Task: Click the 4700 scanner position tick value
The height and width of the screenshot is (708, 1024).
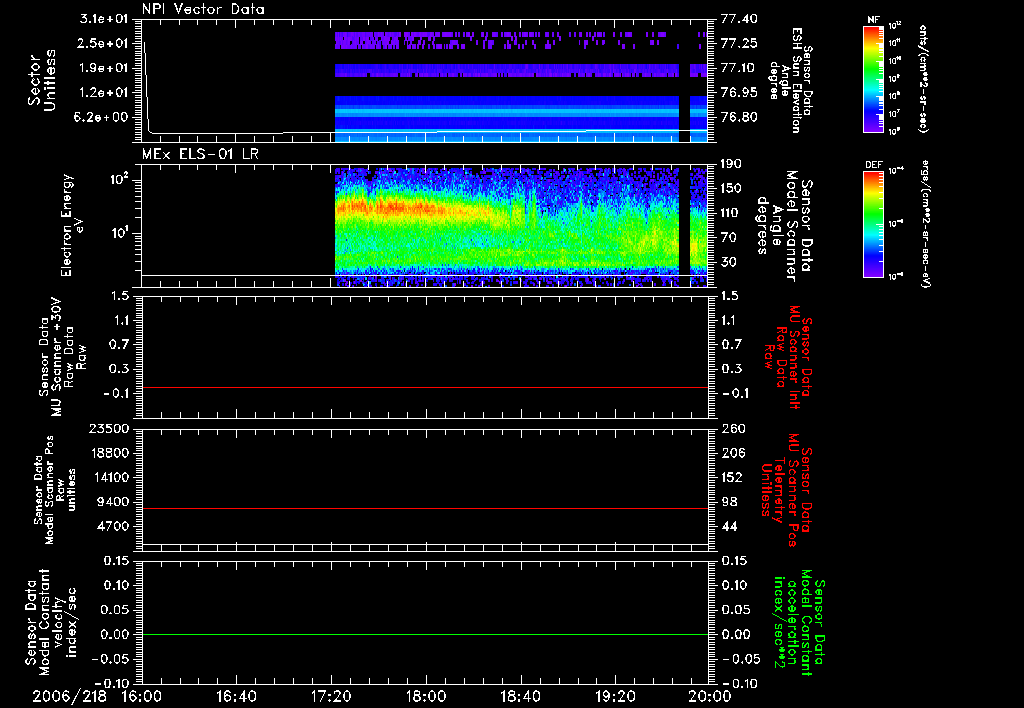Action: coord(114,526)
